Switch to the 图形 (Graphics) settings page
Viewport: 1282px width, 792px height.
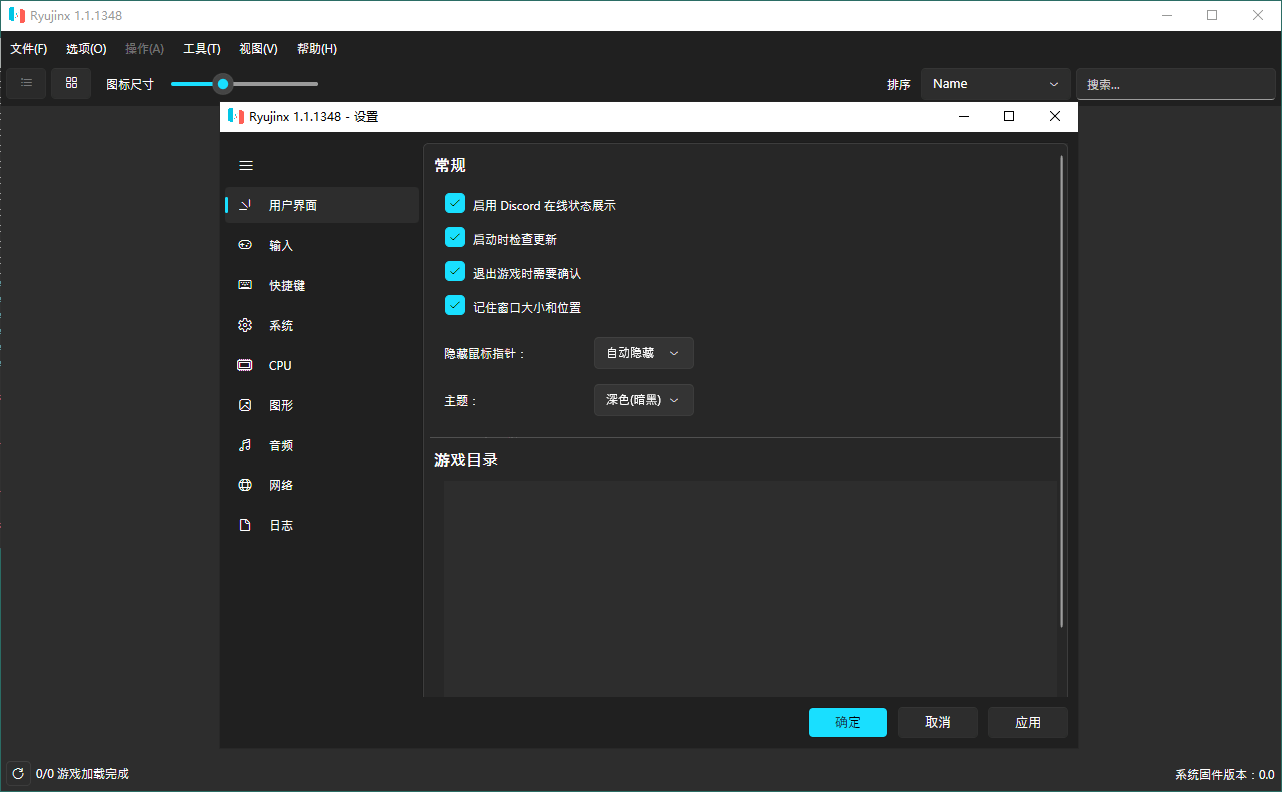(280, 405)
